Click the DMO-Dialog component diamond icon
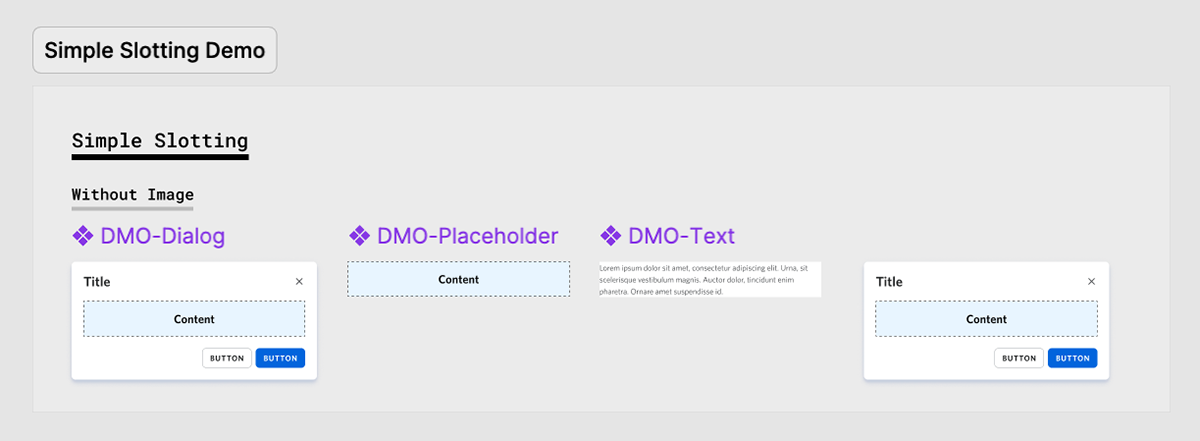The image size is (1200, 441). [x=83, y=236]
